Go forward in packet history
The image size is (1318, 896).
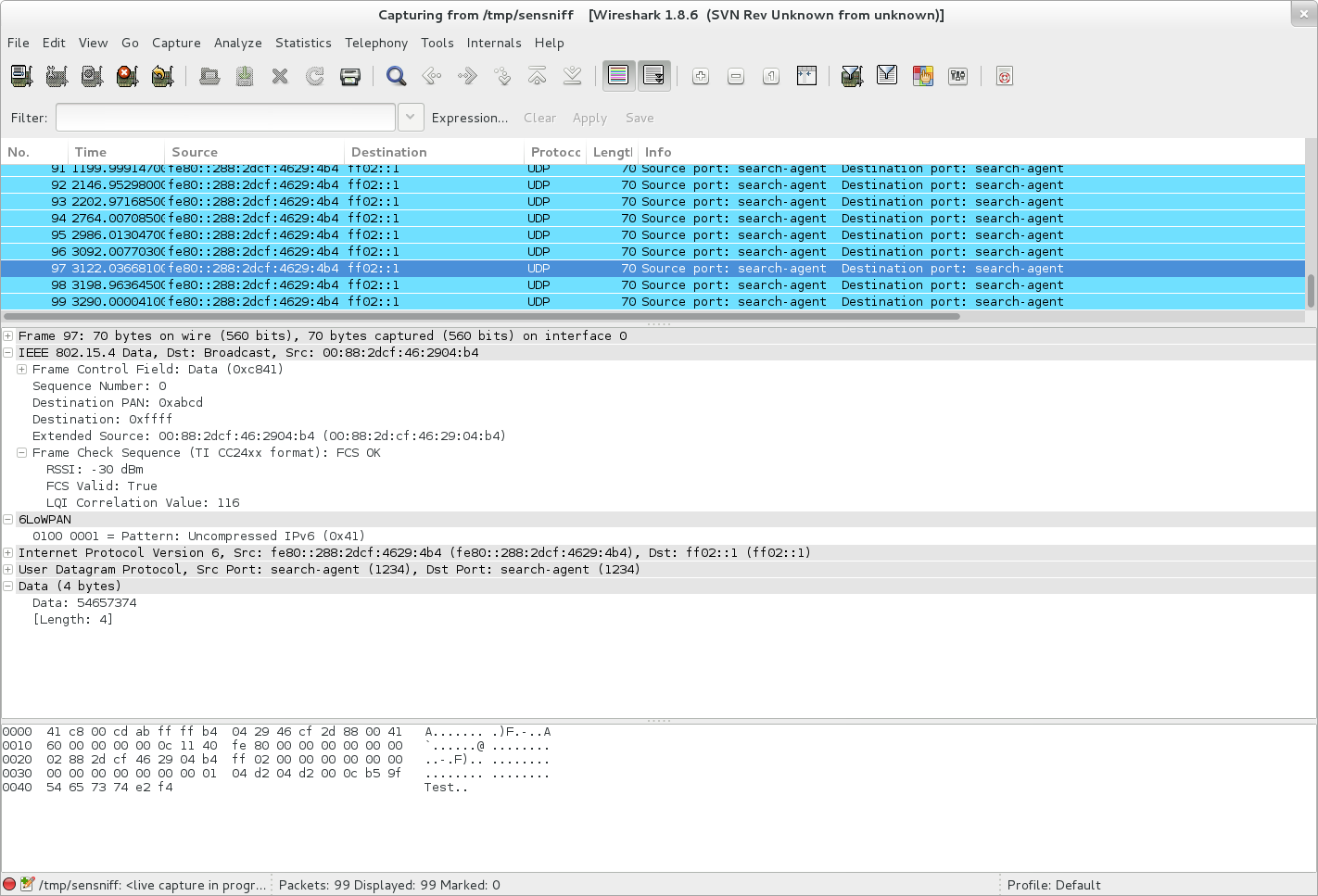coord(467,76)
